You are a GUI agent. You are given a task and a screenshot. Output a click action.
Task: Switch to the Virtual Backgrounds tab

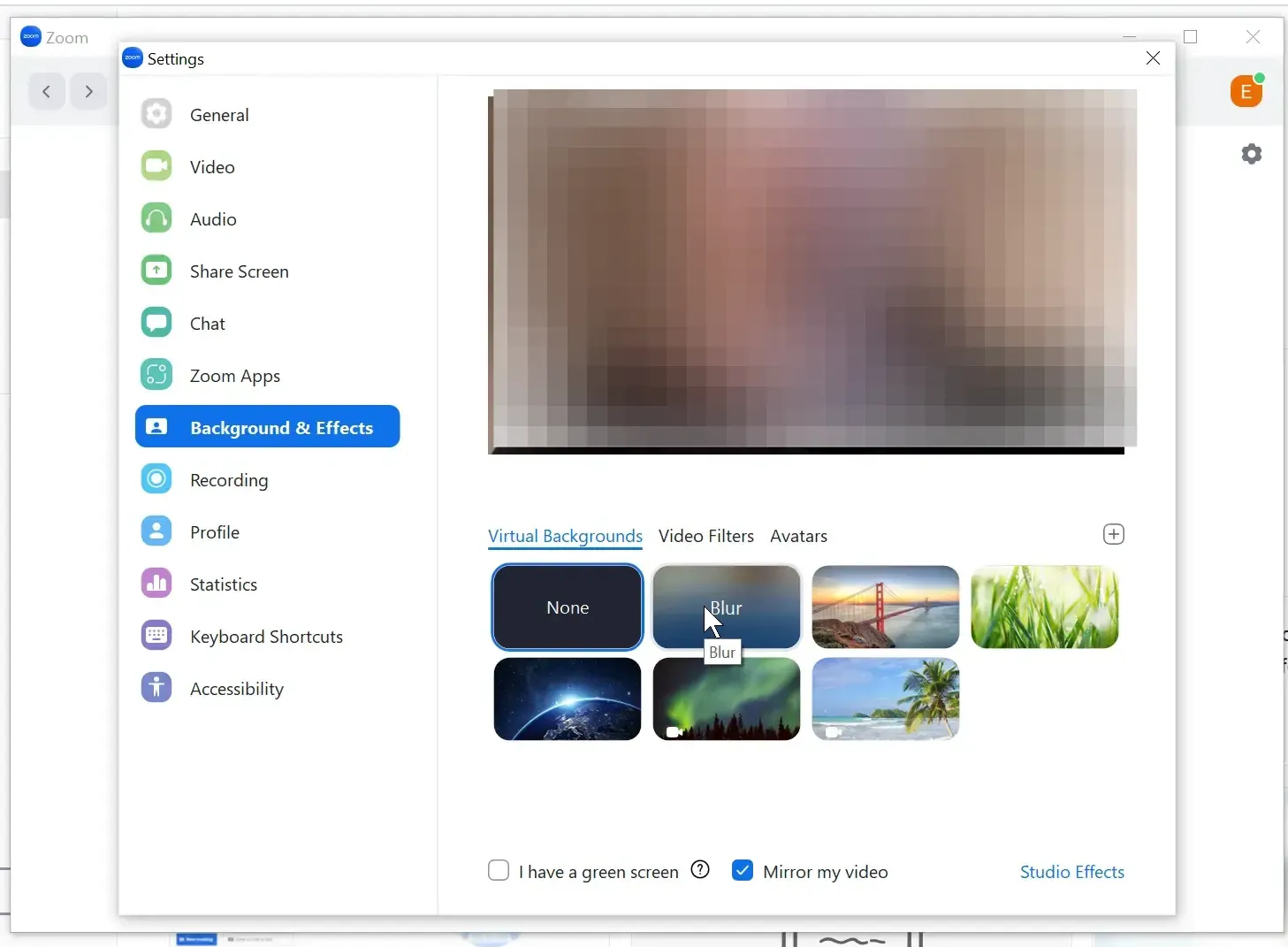tap(565, 536)
